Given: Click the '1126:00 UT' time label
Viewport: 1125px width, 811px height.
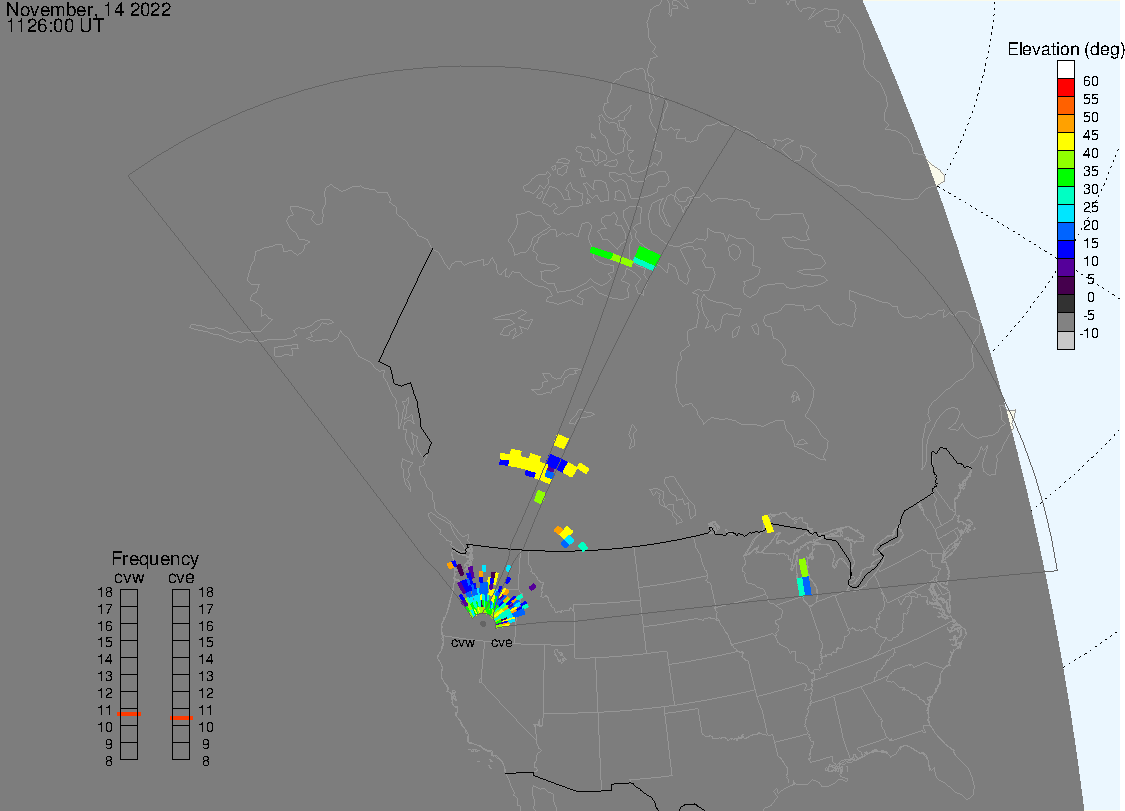Looking at the screenshot, I should (x=55, y=26).
